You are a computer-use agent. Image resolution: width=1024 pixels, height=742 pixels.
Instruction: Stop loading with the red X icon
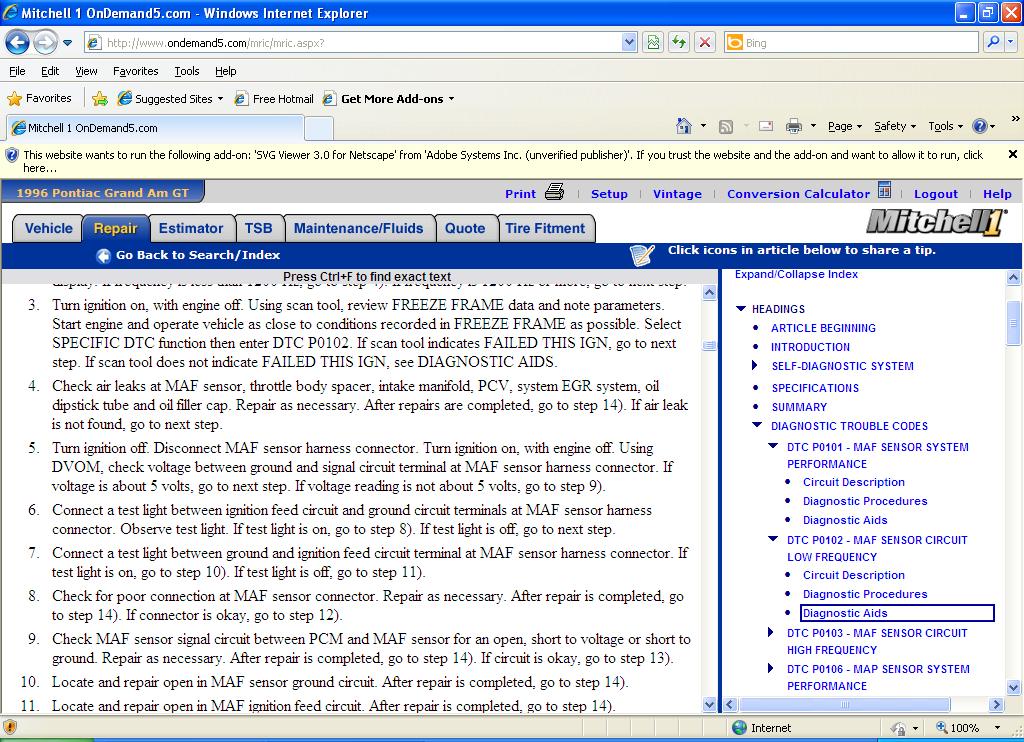[705, 43]
